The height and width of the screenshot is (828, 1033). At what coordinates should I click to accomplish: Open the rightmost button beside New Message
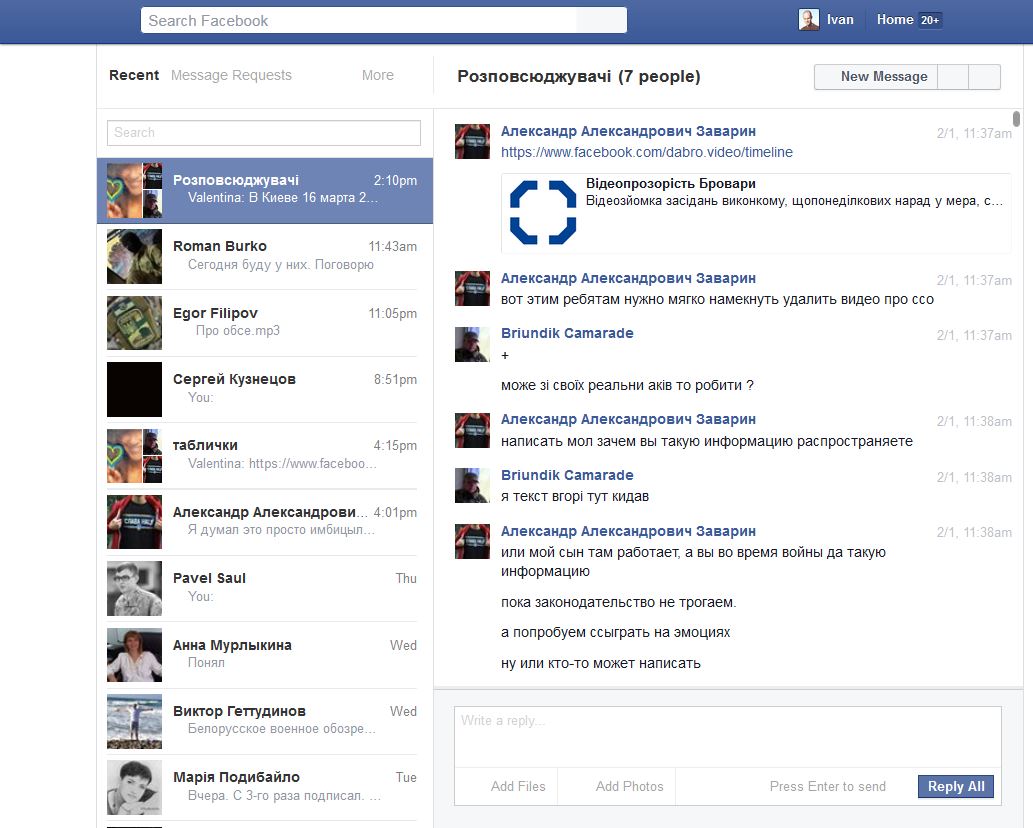(x=985, y=77)
